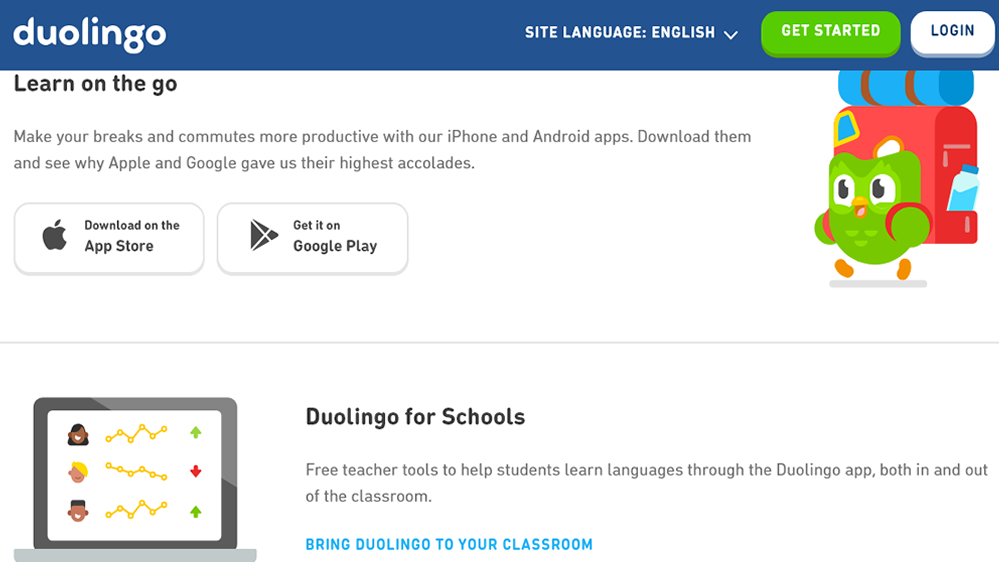999x562 pixels.
Task: Click the water bottle on Duo's backpack
Action: coord(962,187)
